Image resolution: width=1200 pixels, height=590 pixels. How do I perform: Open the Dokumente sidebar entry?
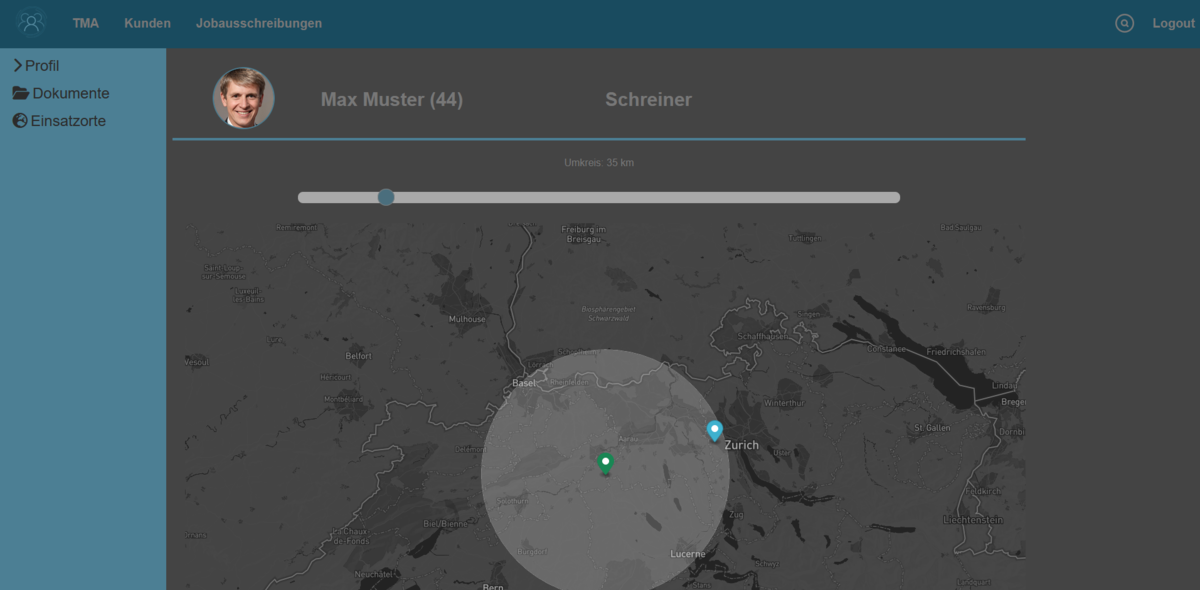71,93
